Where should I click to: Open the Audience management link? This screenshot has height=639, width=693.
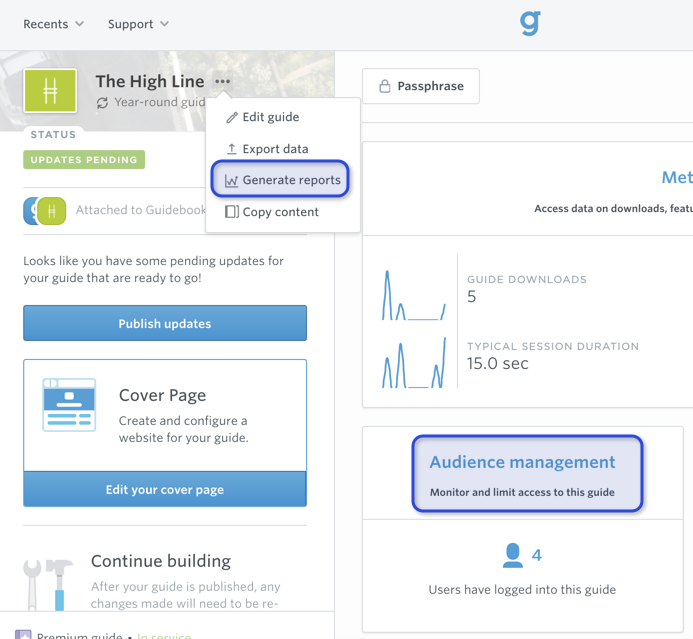click(x=522, y=462)
